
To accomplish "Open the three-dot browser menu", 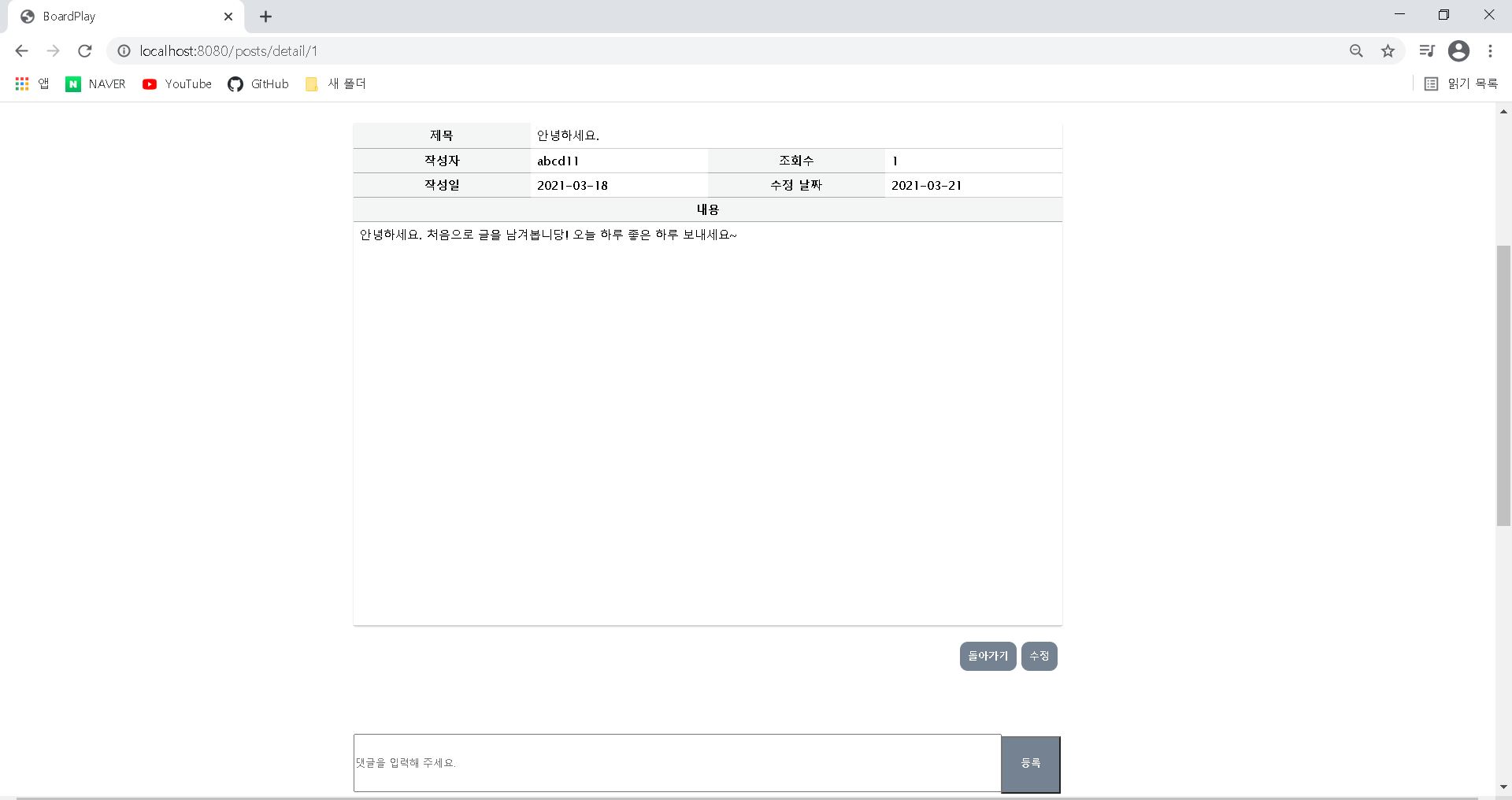I will tap(1491, 50).
